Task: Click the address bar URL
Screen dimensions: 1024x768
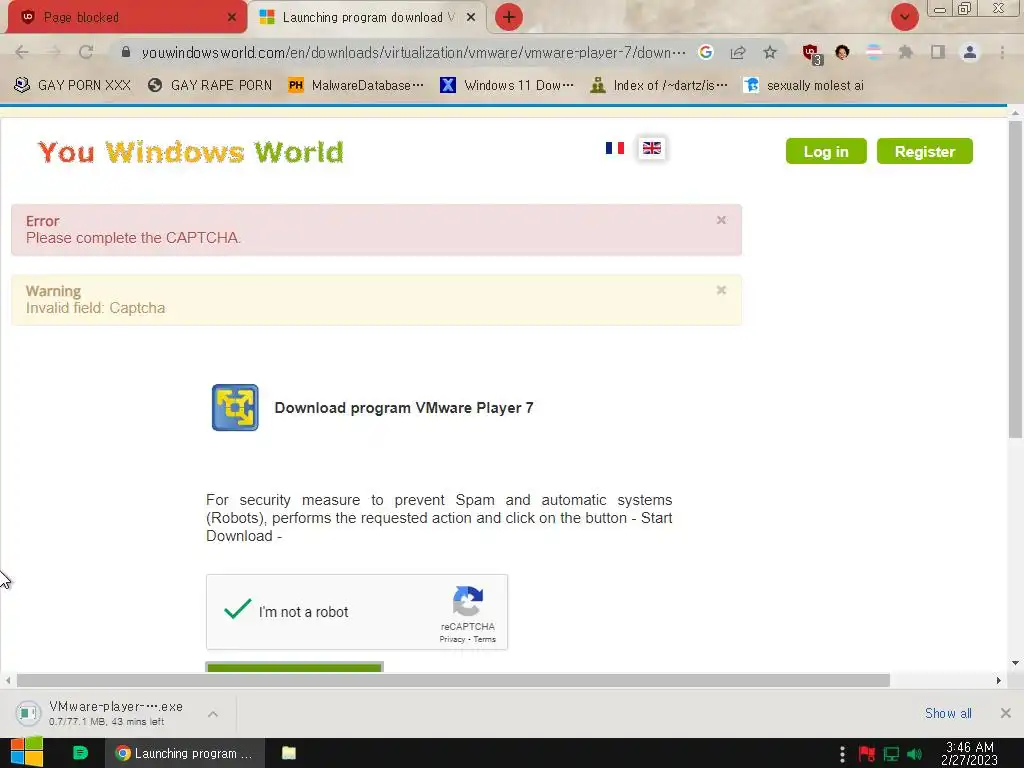Action: click(x=413, y=52)
